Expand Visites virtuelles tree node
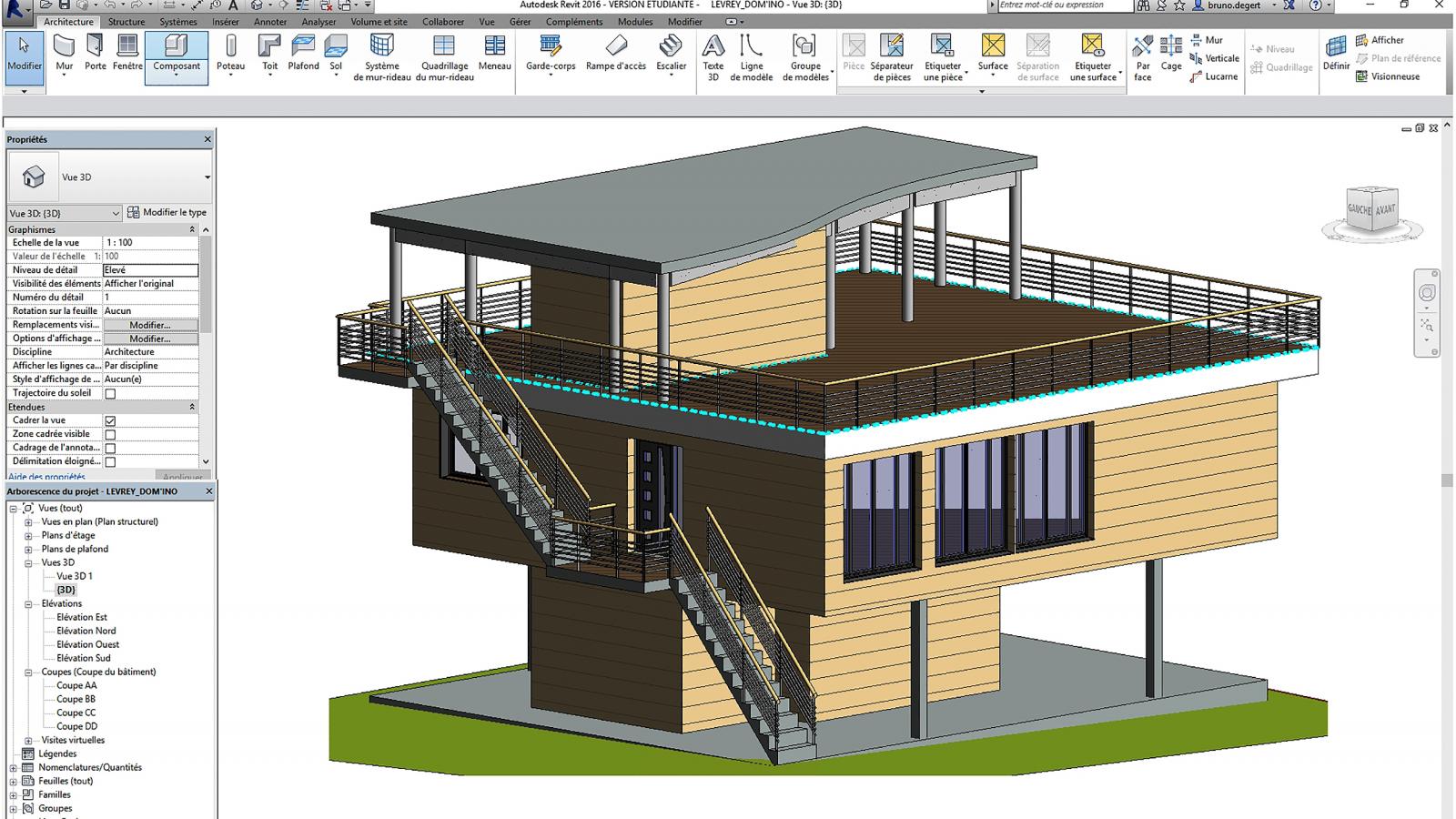Image resolution: width=1456 pixels, height=819 pixels. point(28,741)
